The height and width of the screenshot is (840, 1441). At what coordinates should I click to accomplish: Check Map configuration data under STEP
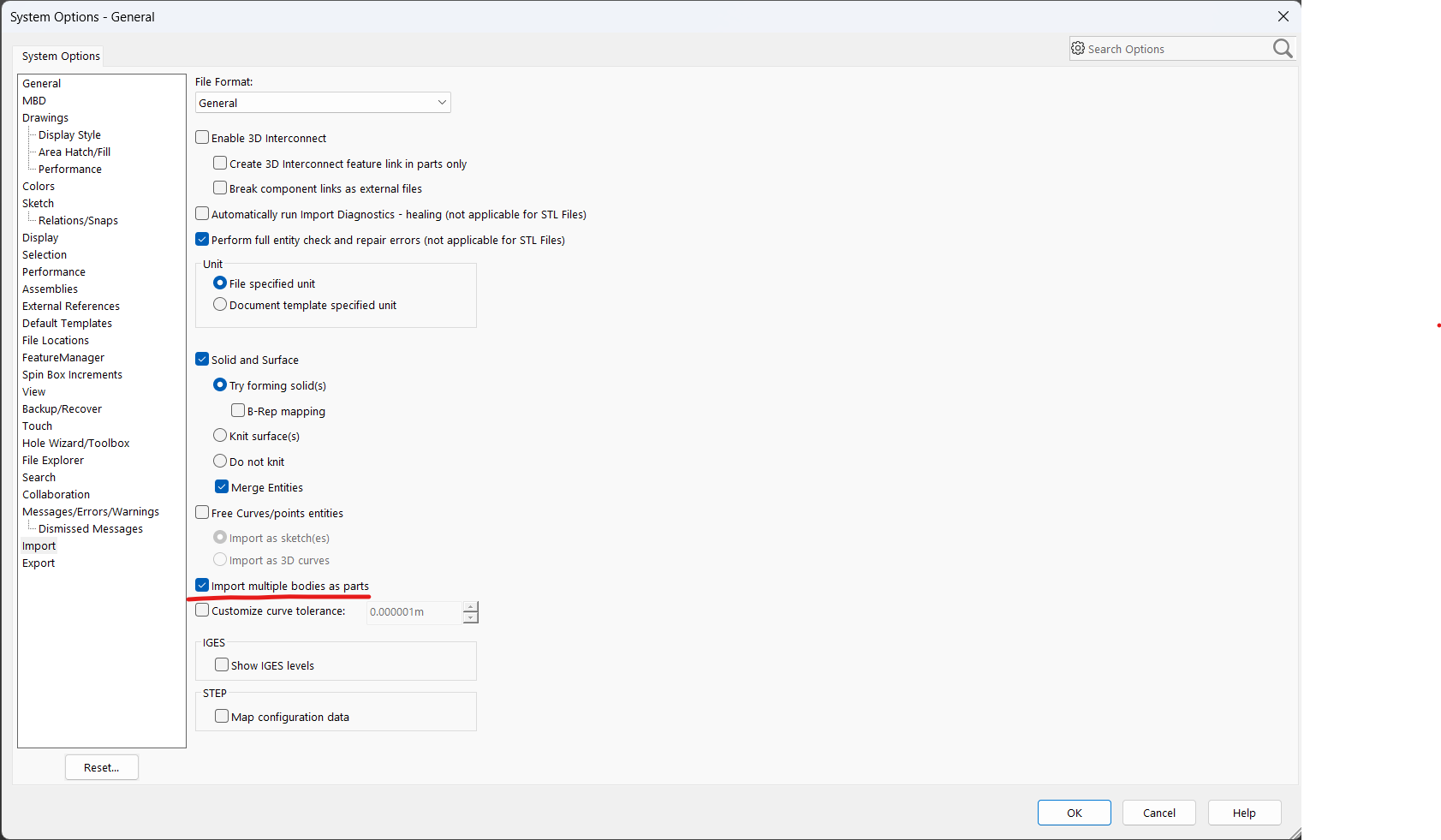pyautogui.click(x=222, y=717)
